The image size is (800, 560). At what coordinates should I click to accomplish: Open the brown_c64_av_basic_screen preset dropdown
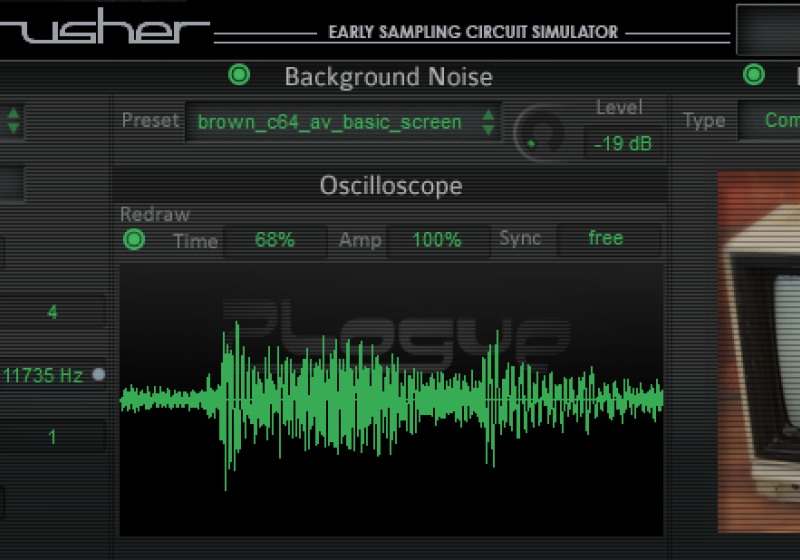click(x=330, y=122)
